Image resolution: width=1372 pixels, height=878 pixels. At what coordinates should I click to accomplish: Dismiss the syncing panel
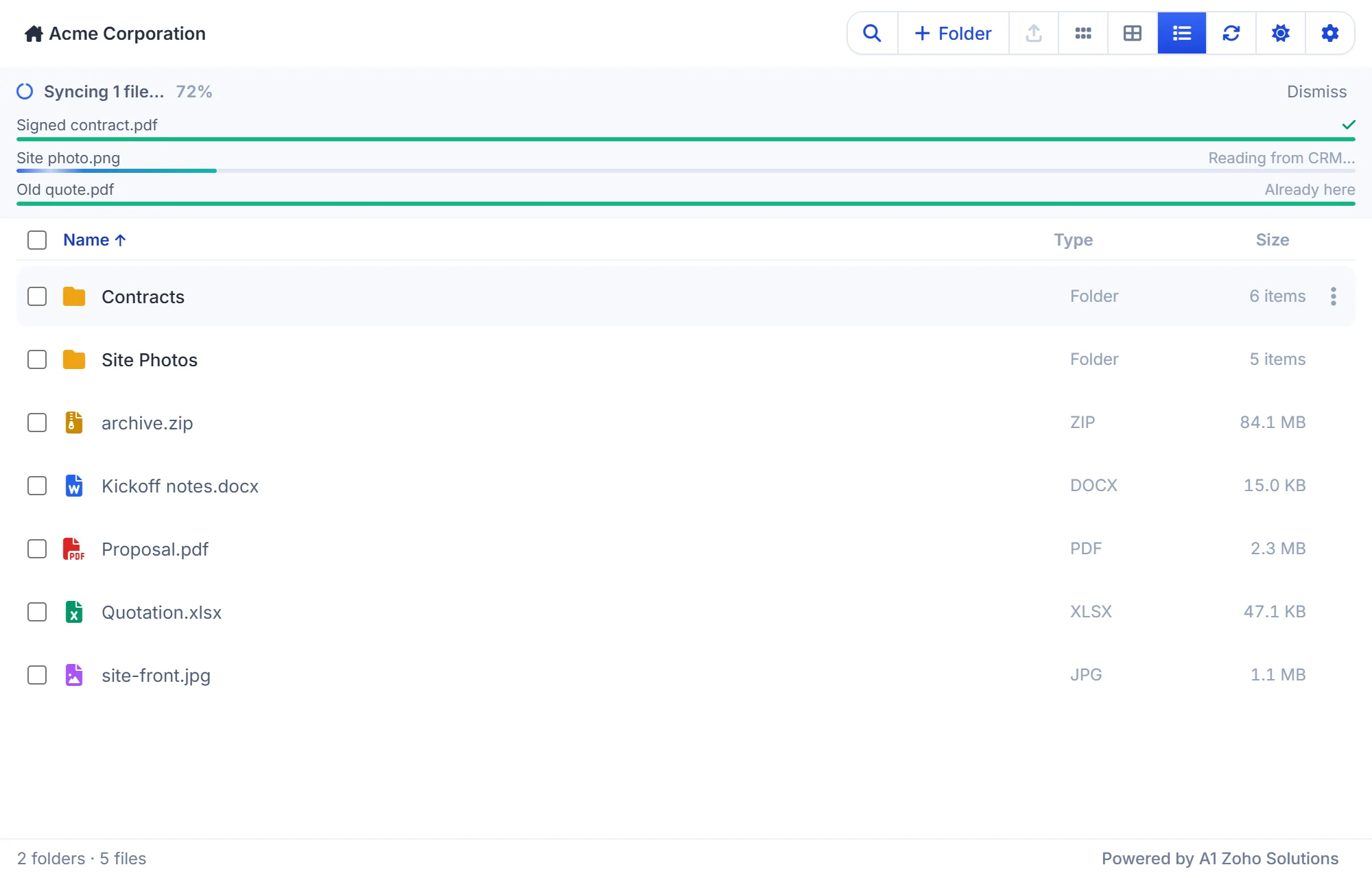tap(1316, 91)
